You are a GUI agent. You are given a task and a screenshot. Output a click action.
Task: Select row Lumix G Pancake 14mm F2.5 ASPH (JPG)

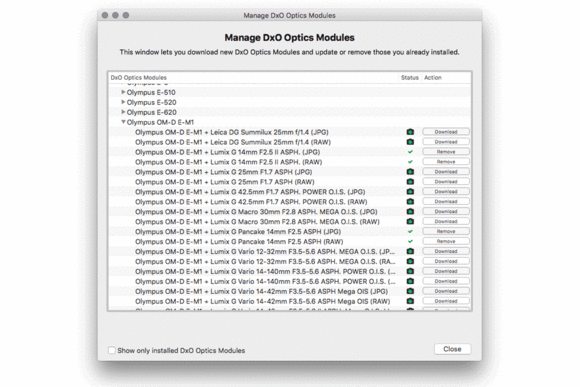click(290, 232)
